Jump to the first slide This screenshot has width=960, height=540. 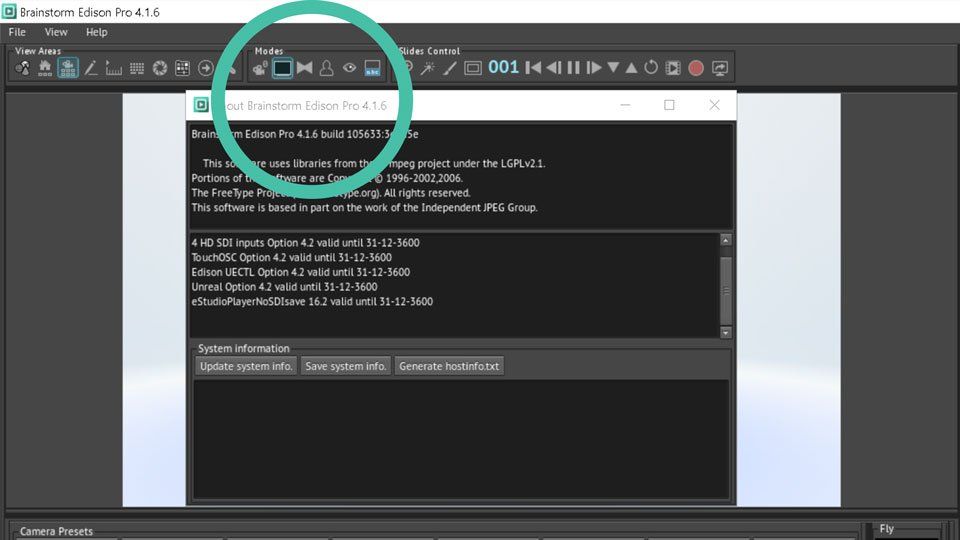[533, 68]
